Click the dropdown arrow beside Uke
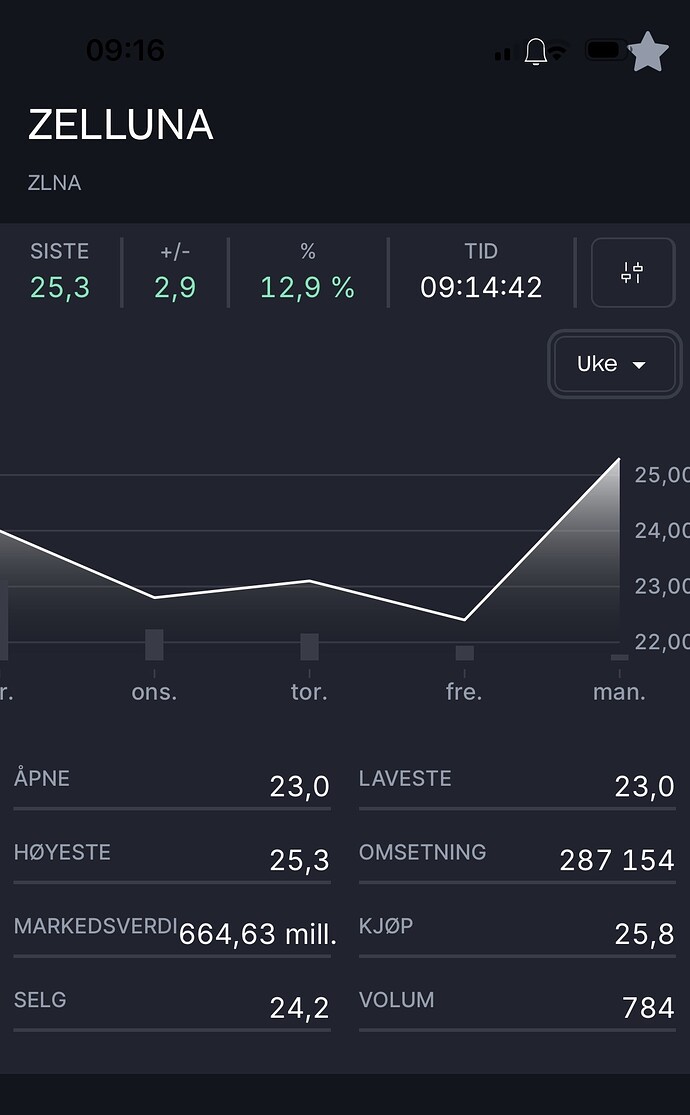 coord(640,365)
